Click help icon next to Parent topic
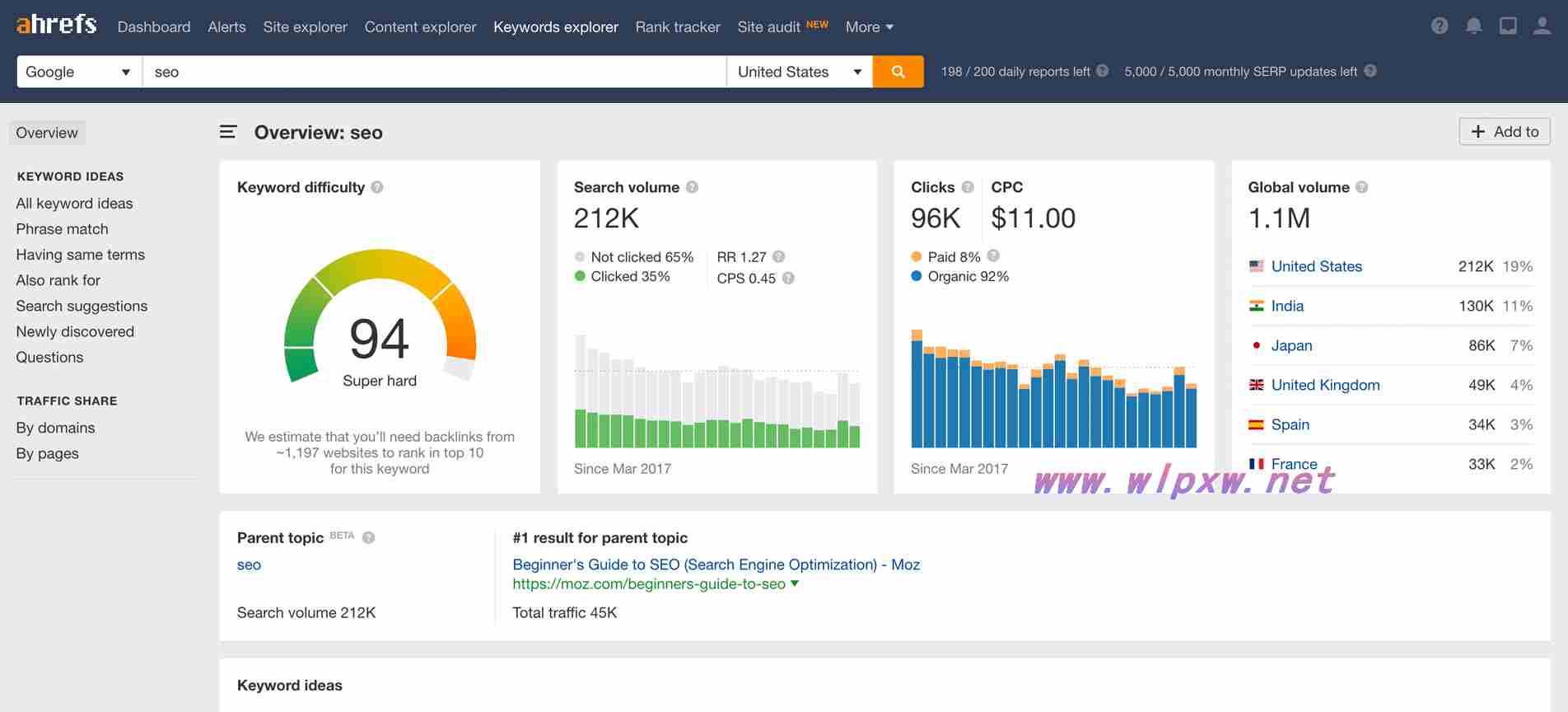 click(x=368, y=537)
